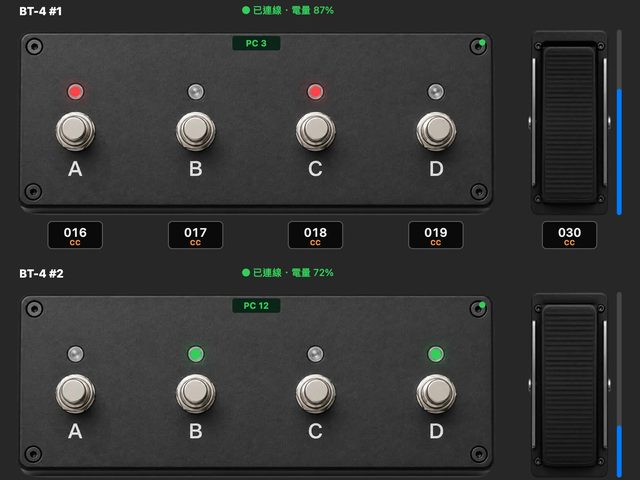The height and width of the screenshot is (480, 640).
Task: Click the BT-4 #2 connected status 電量 72%
Action: [x=288, y=273]
